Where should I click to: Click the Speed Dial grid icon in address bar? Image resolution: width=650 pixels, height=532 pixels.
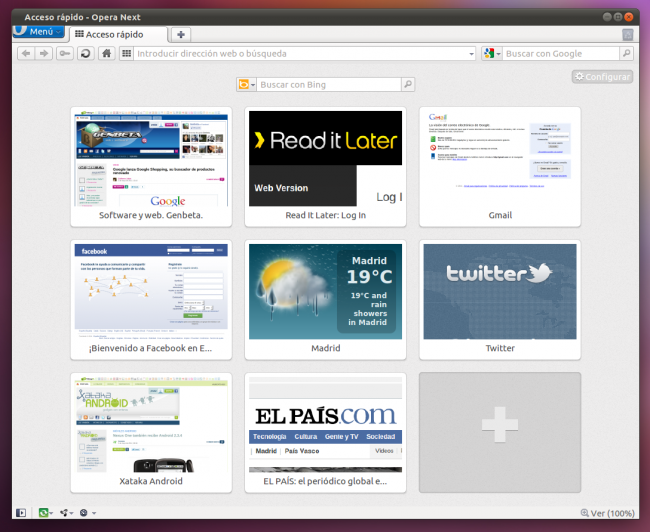click(126, 53)
